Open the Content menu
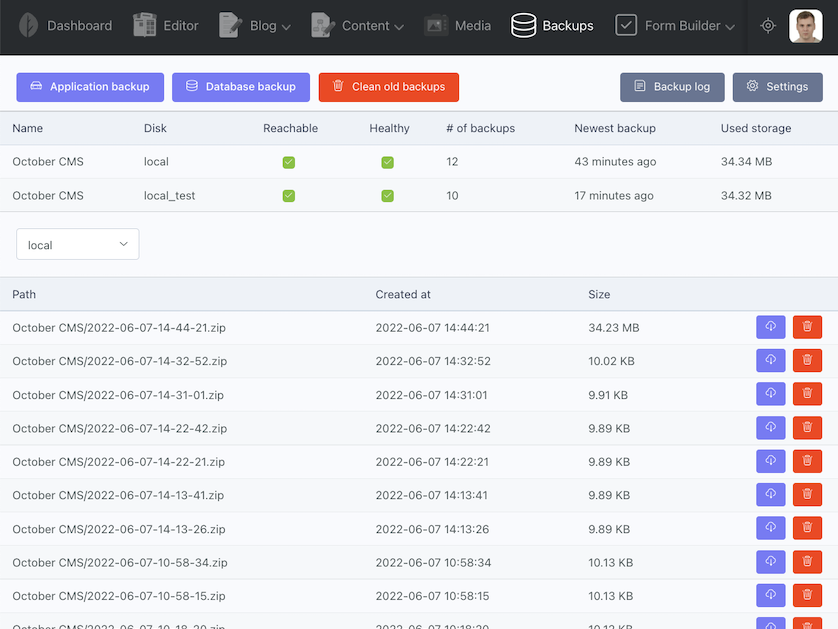Image resolution: width=838 pixels, height=629 pixels. pyautogui.click(x=357, y=26)
